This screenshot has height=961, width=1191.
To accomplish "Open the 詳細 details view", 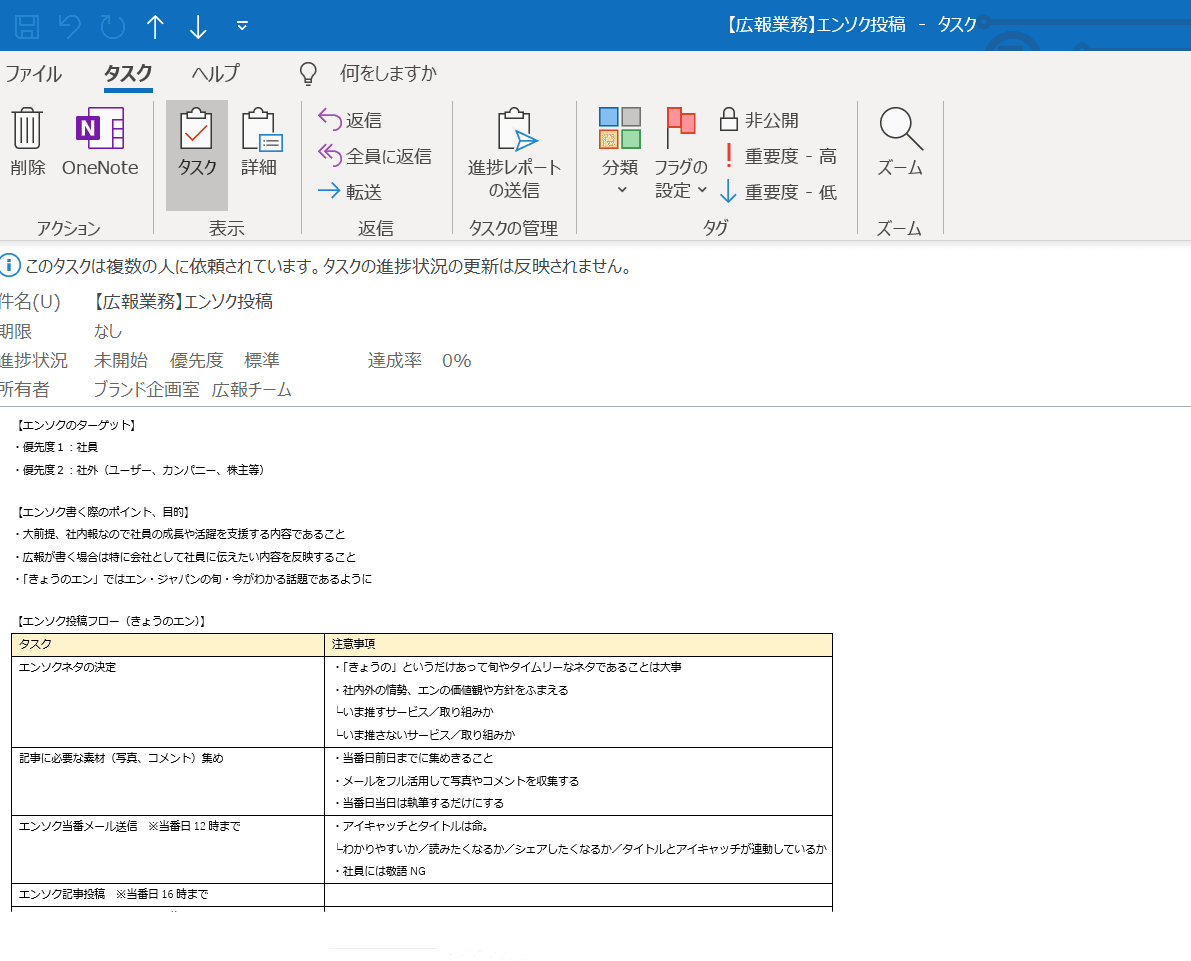I will tap(259, 143).
